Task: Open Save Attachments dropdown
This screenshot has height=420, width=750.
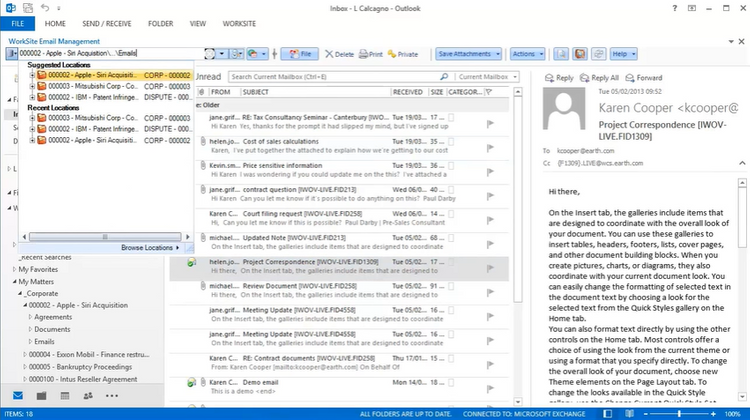Action: [x=468, y=54]
